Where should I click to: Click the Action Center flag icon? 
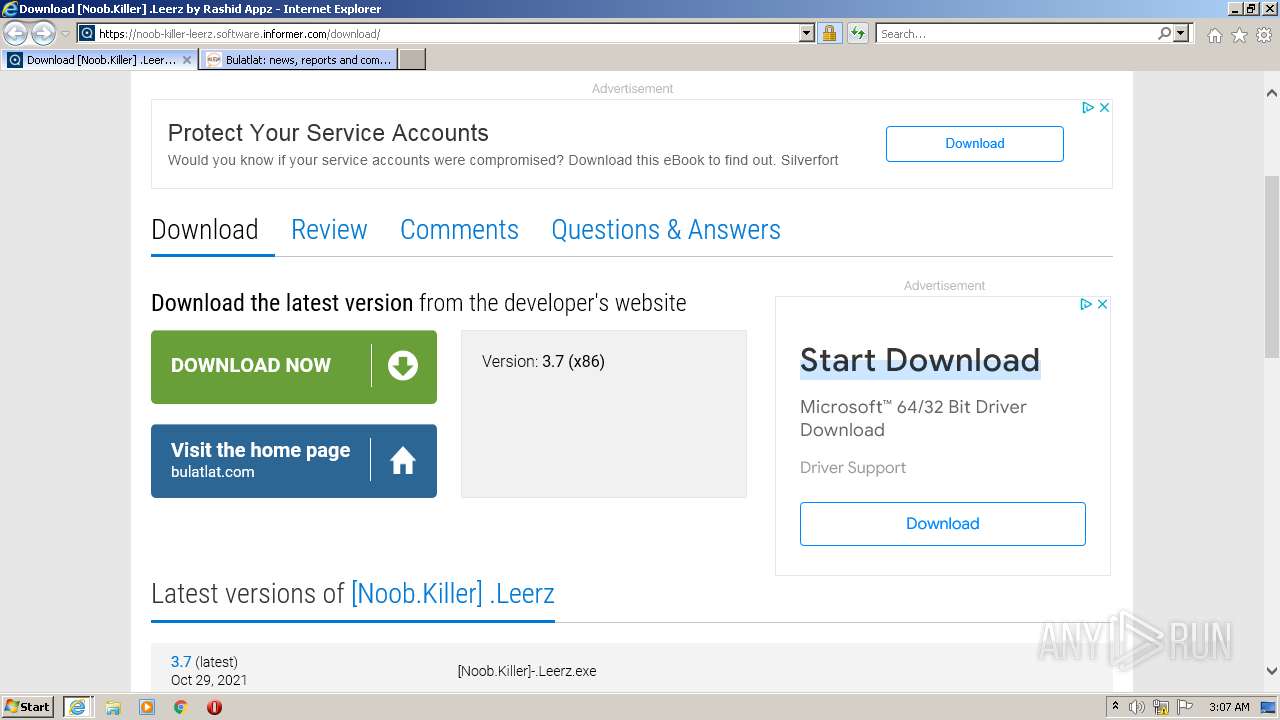point(1185,707)
